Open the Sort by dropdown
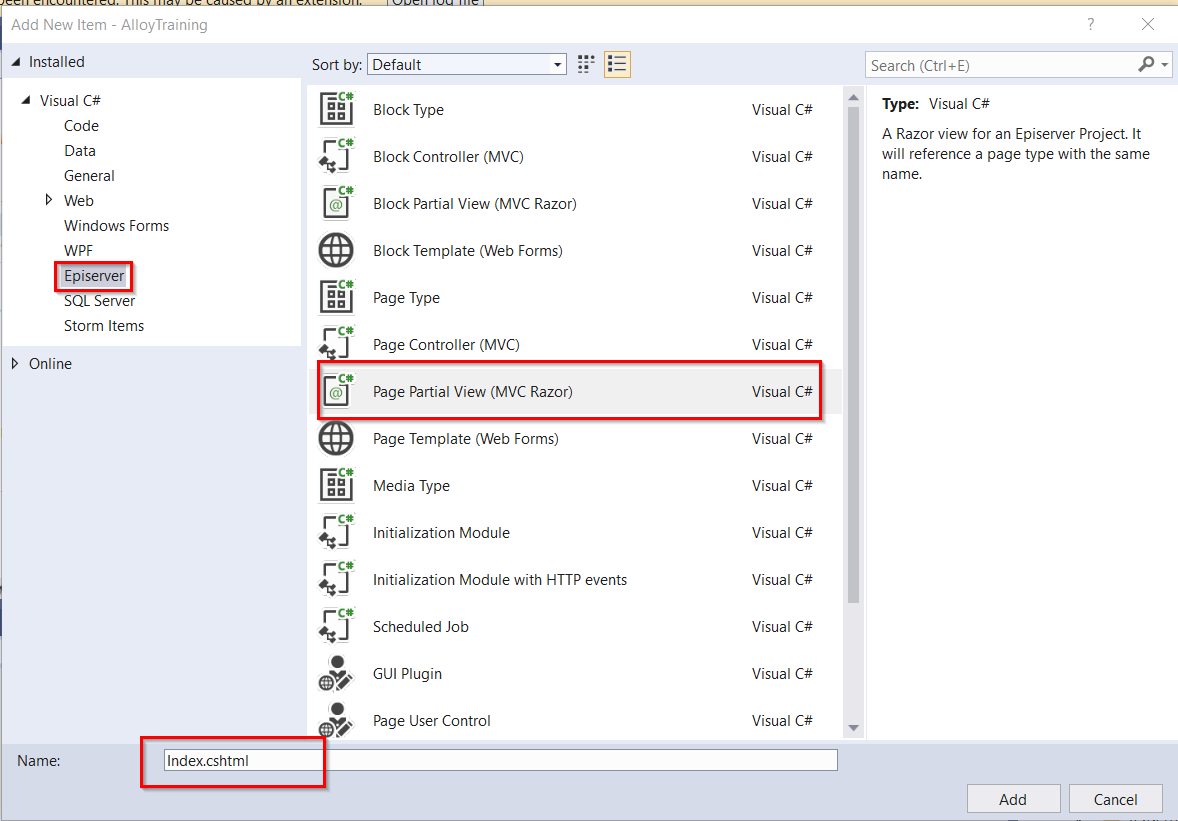Screen dimensions: 1178x821 [467, 65]
